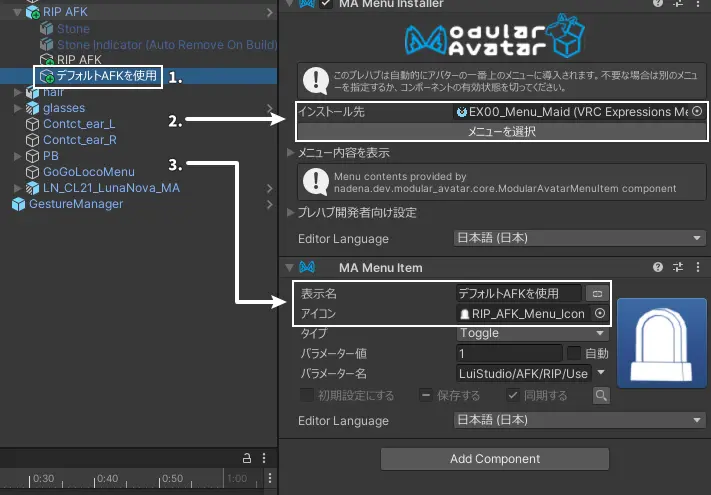711x495 pixels.
Task: Open LN_CL21_LunaNova_MA prefab chevron
Action: [x=270, y=188]
